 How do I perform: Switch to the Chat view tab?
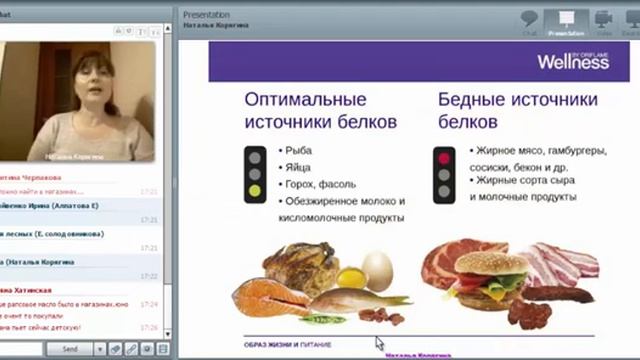click(529, 23)
